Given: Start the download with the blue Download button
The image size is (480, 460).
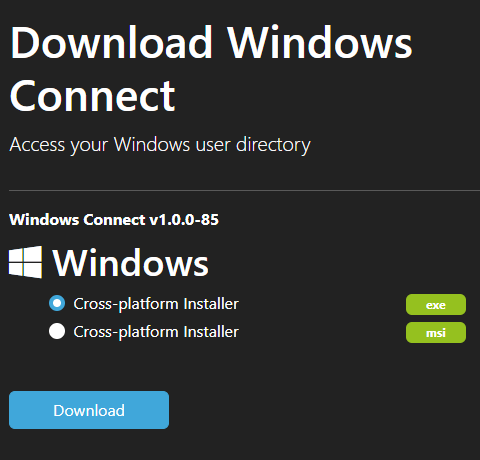Looking at the screenshot, I should point(89,410).
